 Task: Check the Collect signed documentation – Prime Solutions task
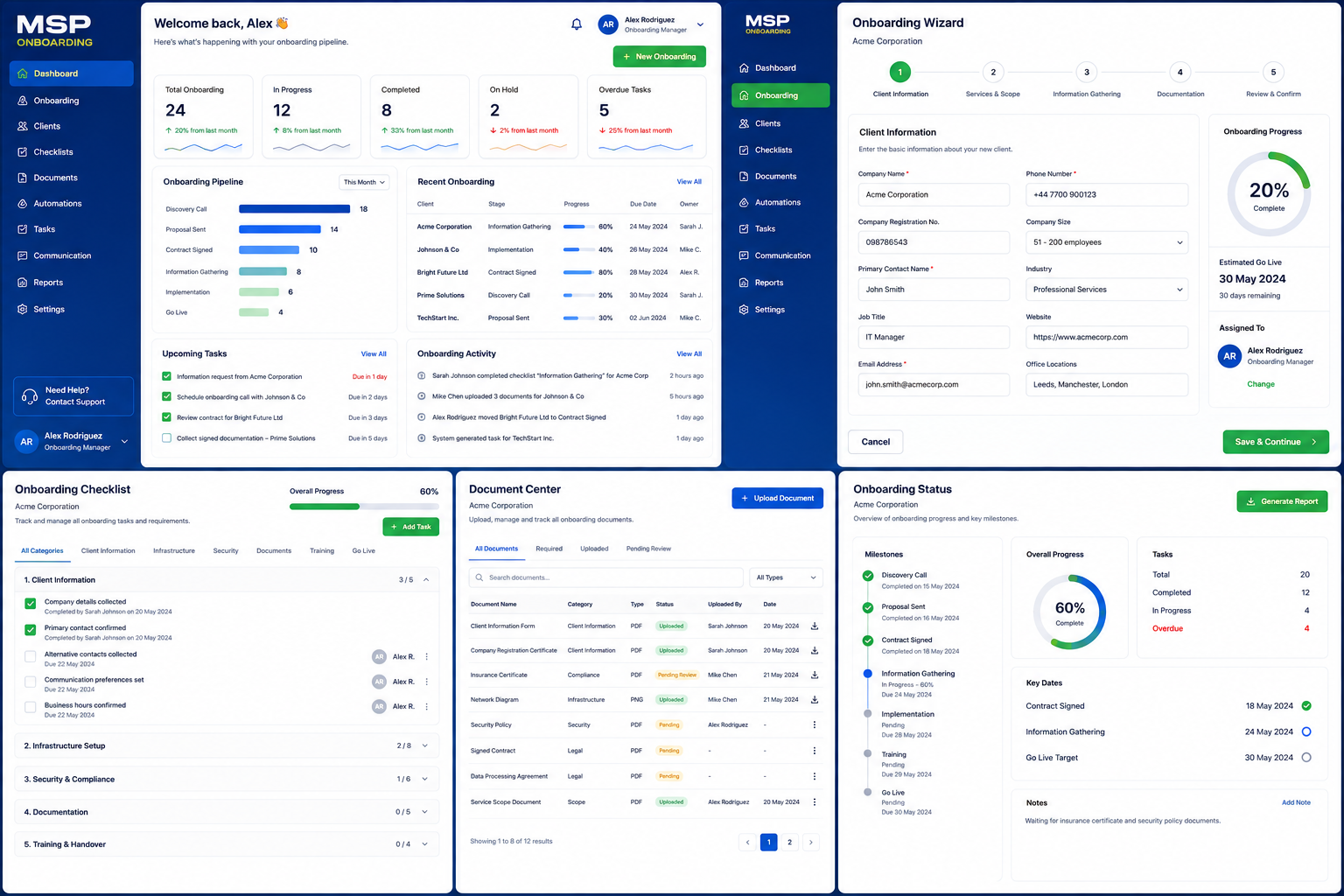coord(166,437)
